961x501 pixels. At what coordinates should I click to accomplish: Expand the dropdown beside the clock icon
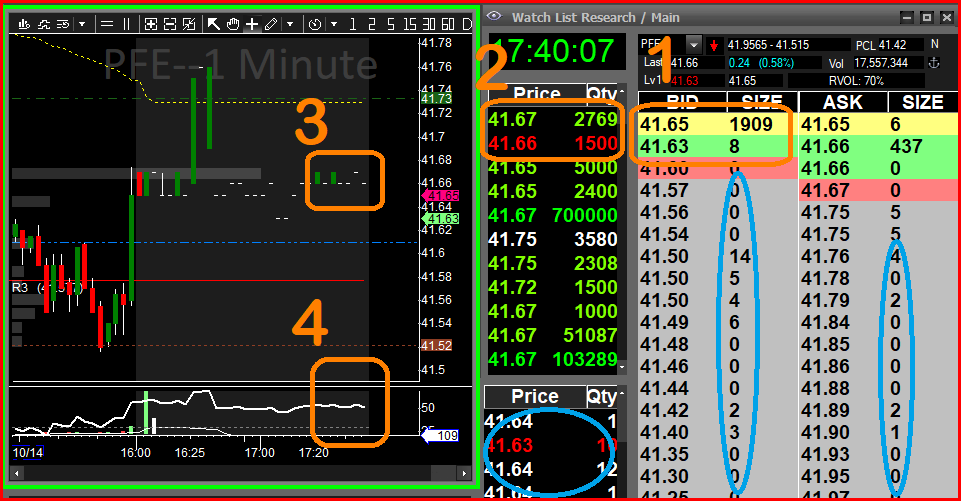(x=334, y=25)
